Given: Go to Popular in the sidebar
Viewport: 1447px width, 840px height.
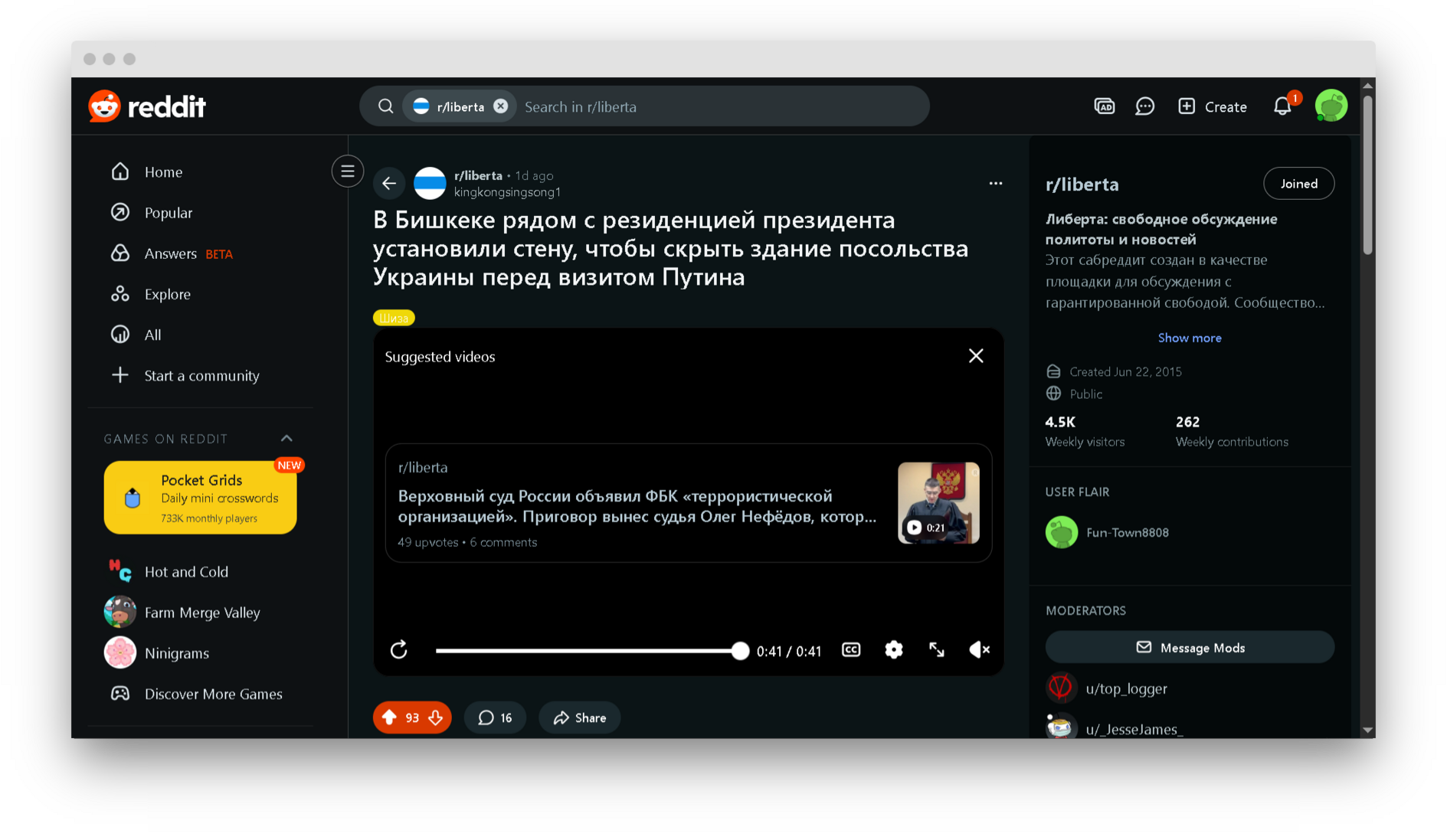Looking at the screenshot, I should click(168, 213).
